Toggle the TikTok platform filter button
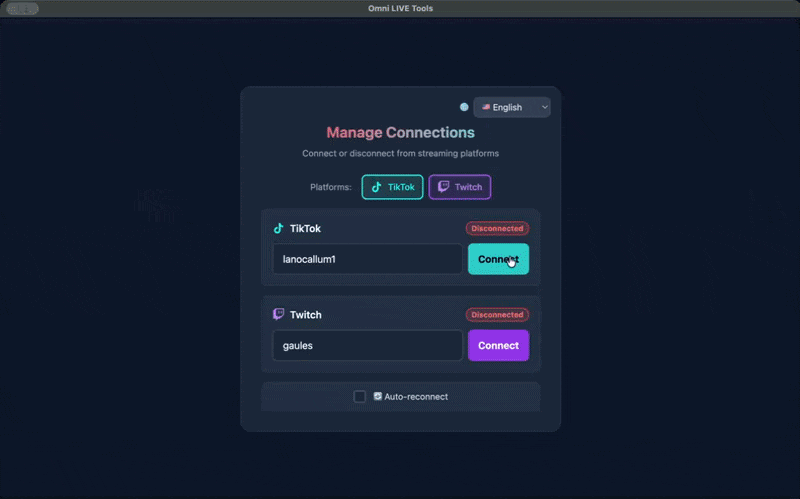 392,187
